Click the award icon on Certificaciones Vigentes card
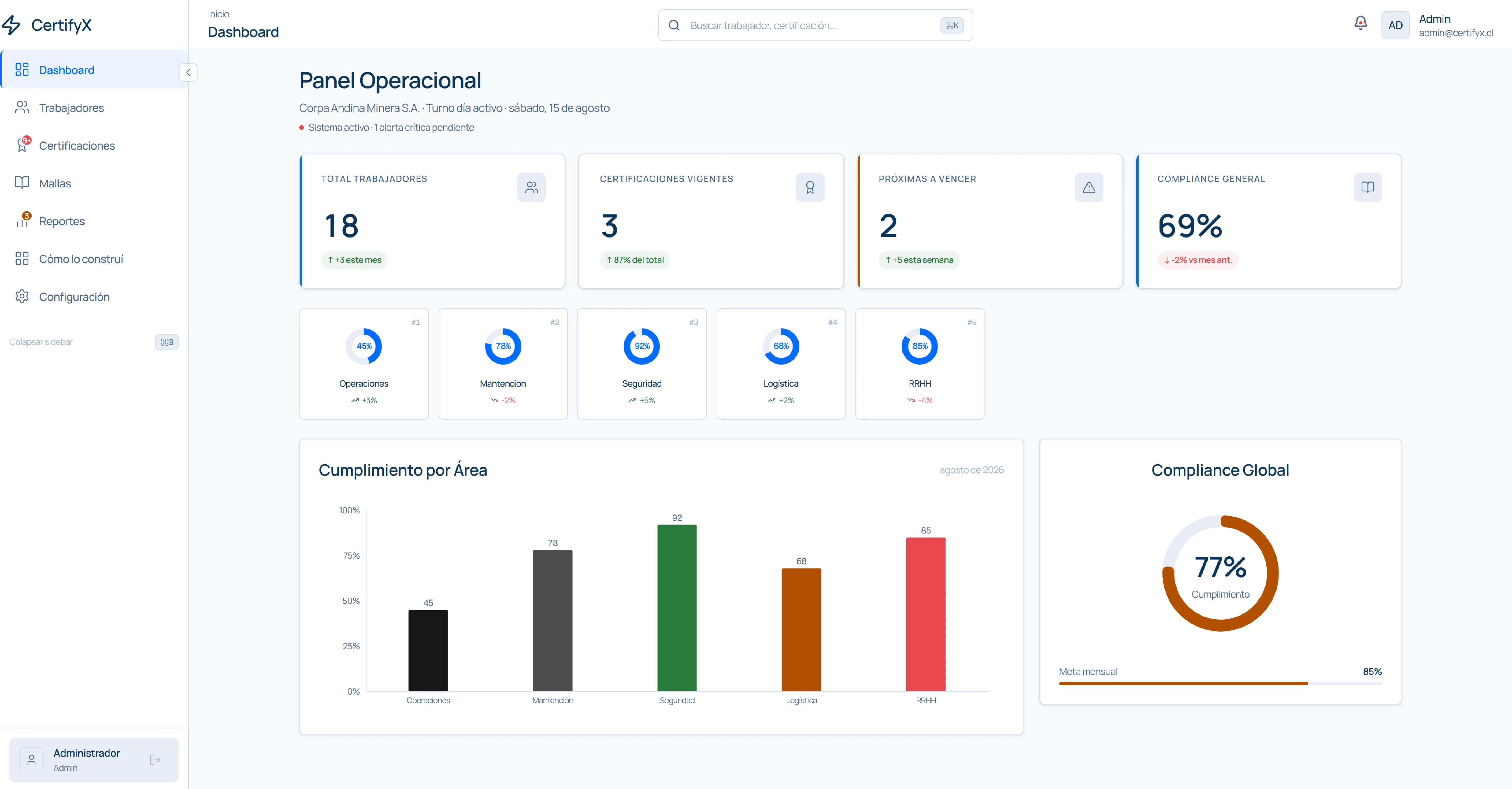1512x789 pixels. click(810, 187)
